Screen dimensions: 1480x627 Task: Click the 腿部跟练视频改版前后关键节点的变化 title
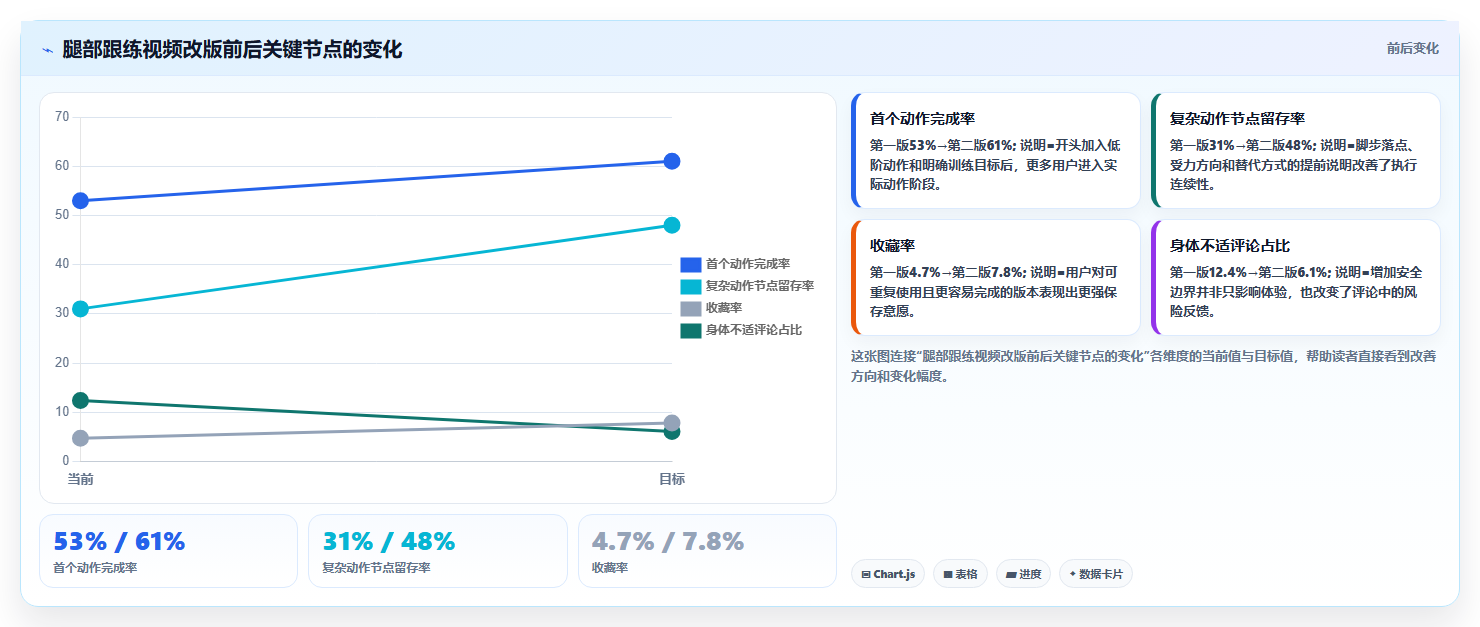(x=232, y=50)
